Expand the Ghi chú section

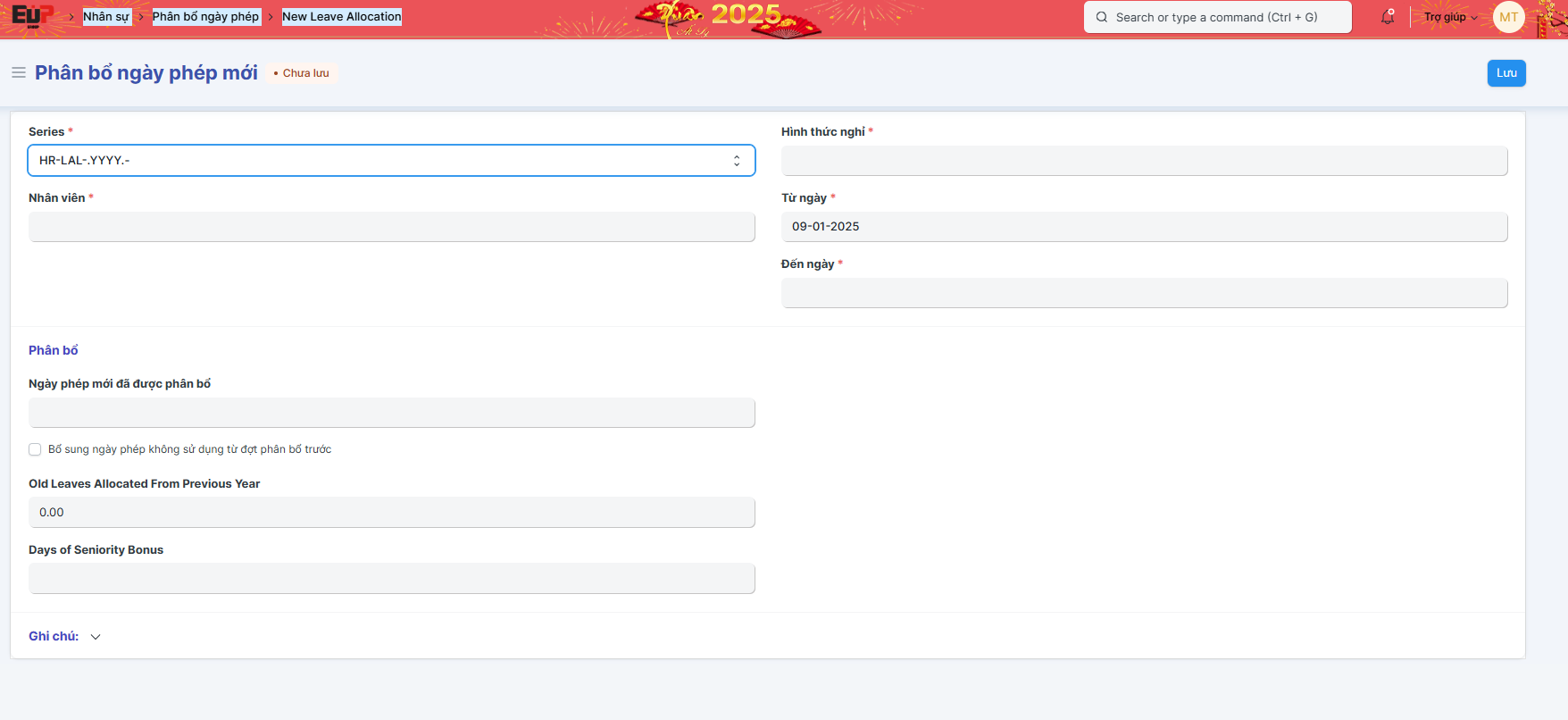pyautogui.click(x=65, y=636)
